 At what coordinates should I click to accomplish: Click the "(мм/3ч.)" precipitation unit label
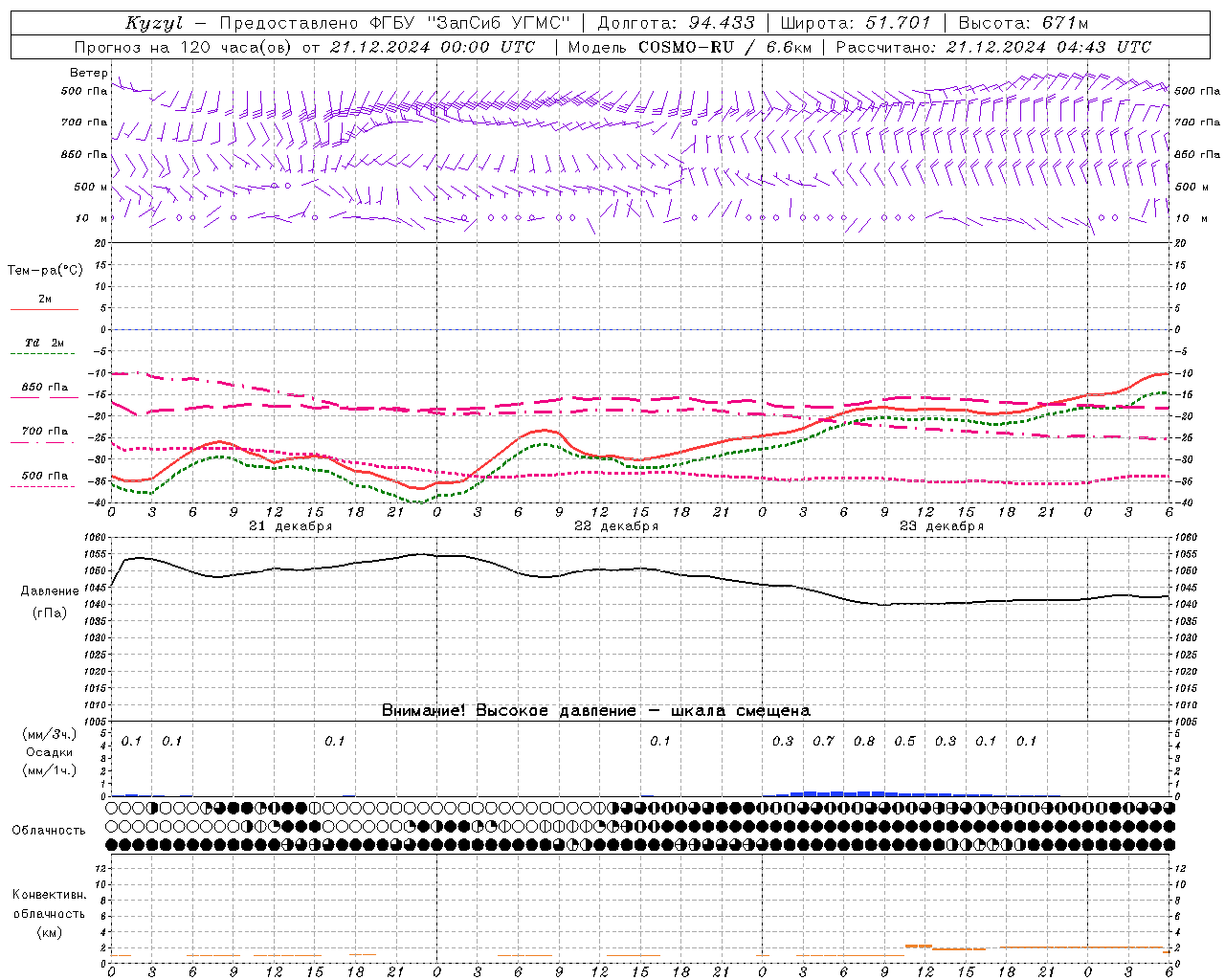[x=50, y=734]
